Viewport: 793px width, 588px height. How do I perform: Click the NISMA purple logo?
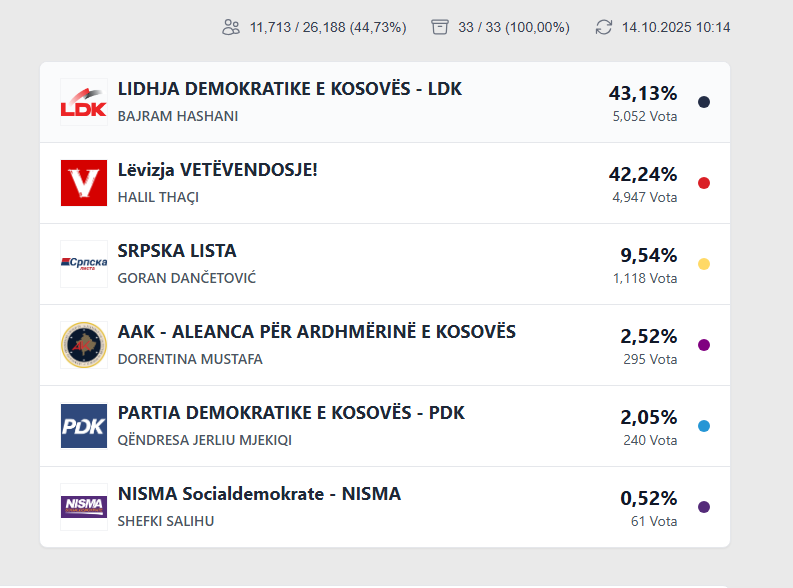click(83, 507)
